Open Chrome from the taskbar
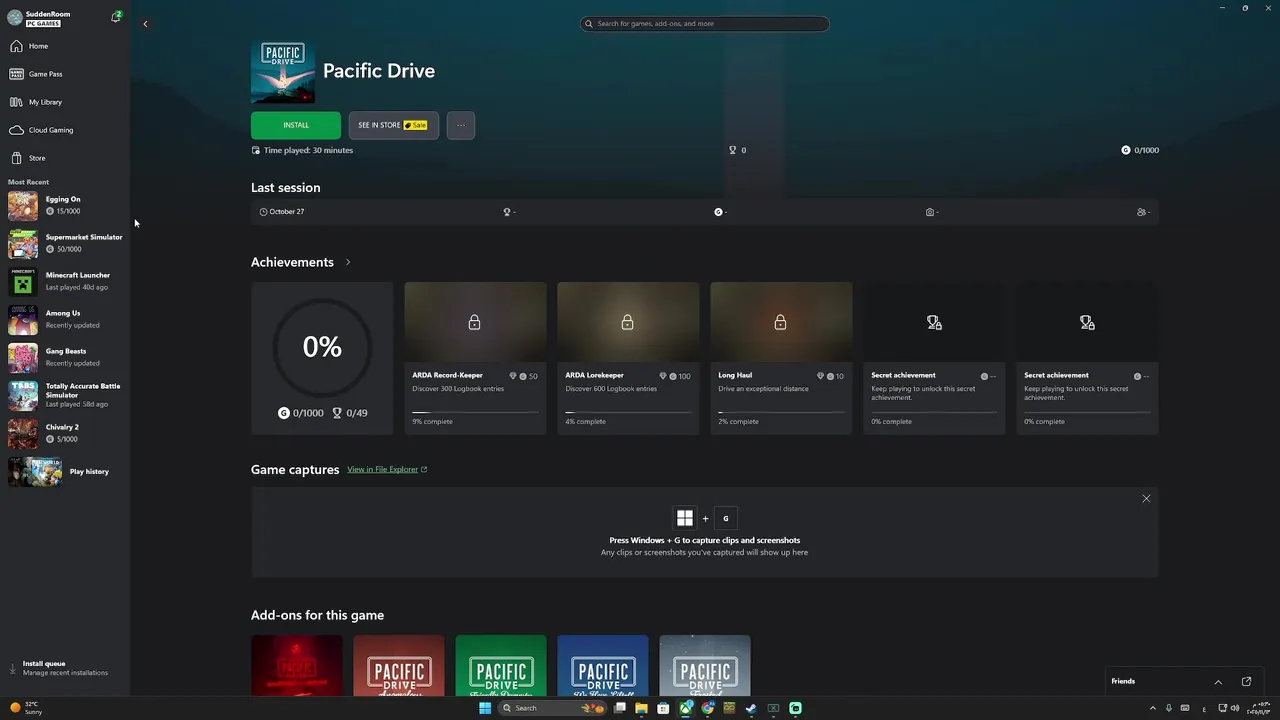 [708, 708]
